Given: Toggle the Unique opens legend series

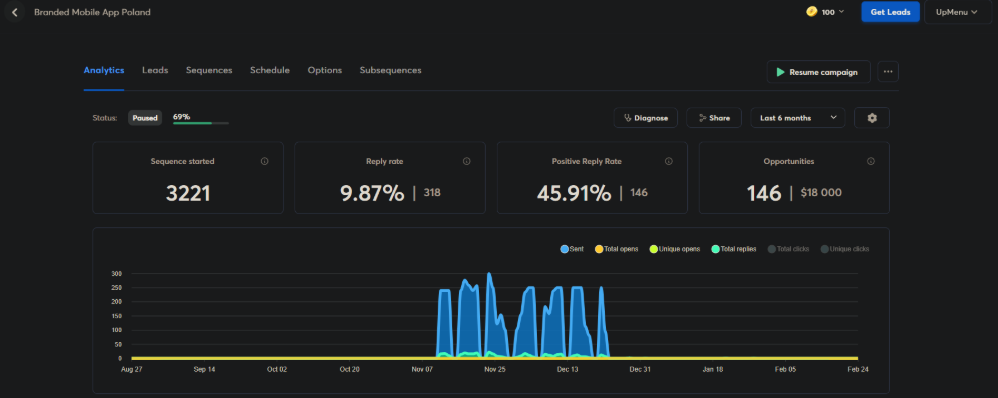Looking at the screenshot, I should point(674,249).
